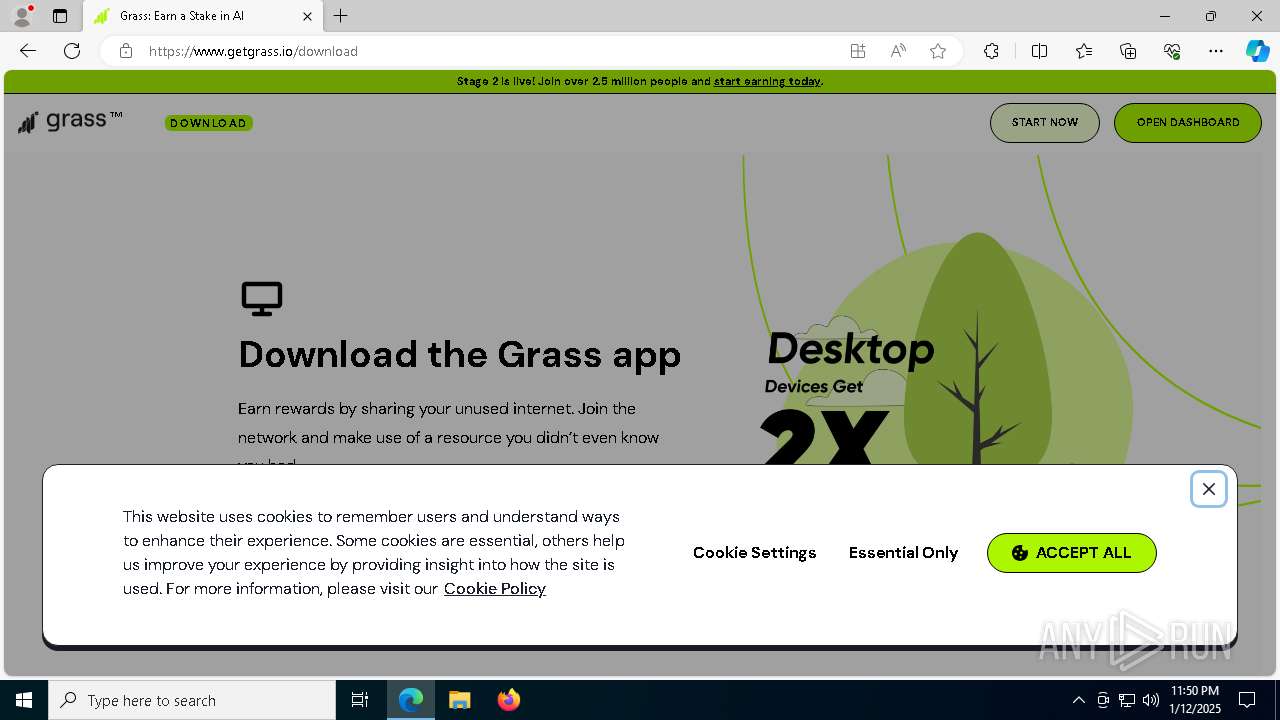1280x720 pixels.
Task: Open the Tab actions menu icon
Action: pos(60,16)
